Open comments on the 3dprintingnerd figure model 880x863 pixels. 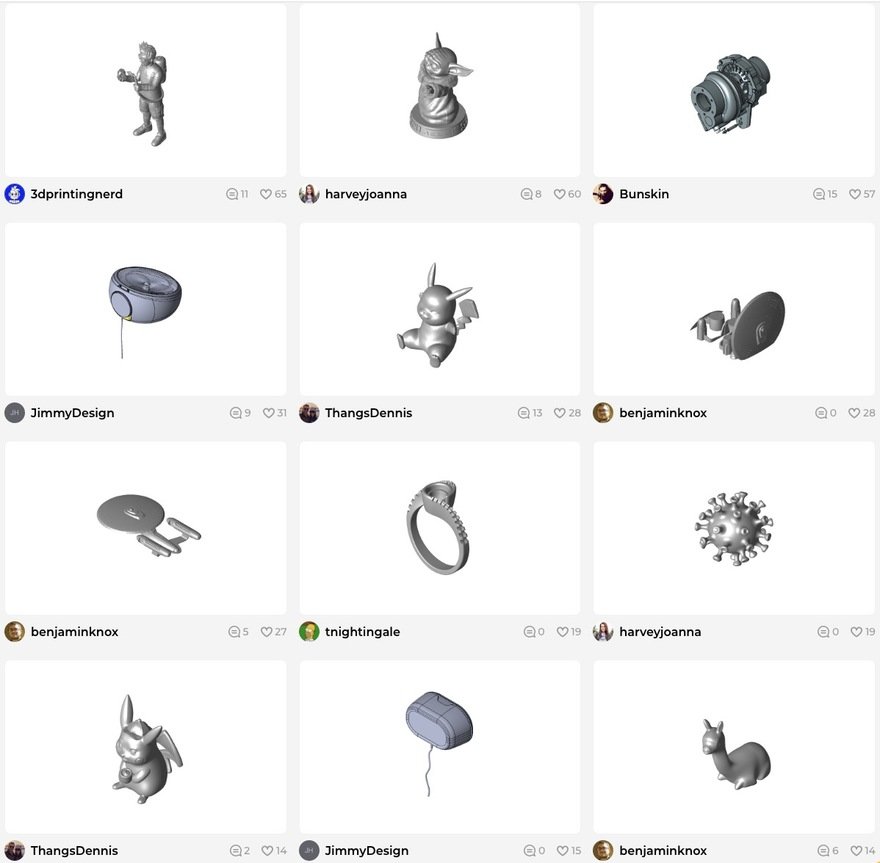coord(232,194)
